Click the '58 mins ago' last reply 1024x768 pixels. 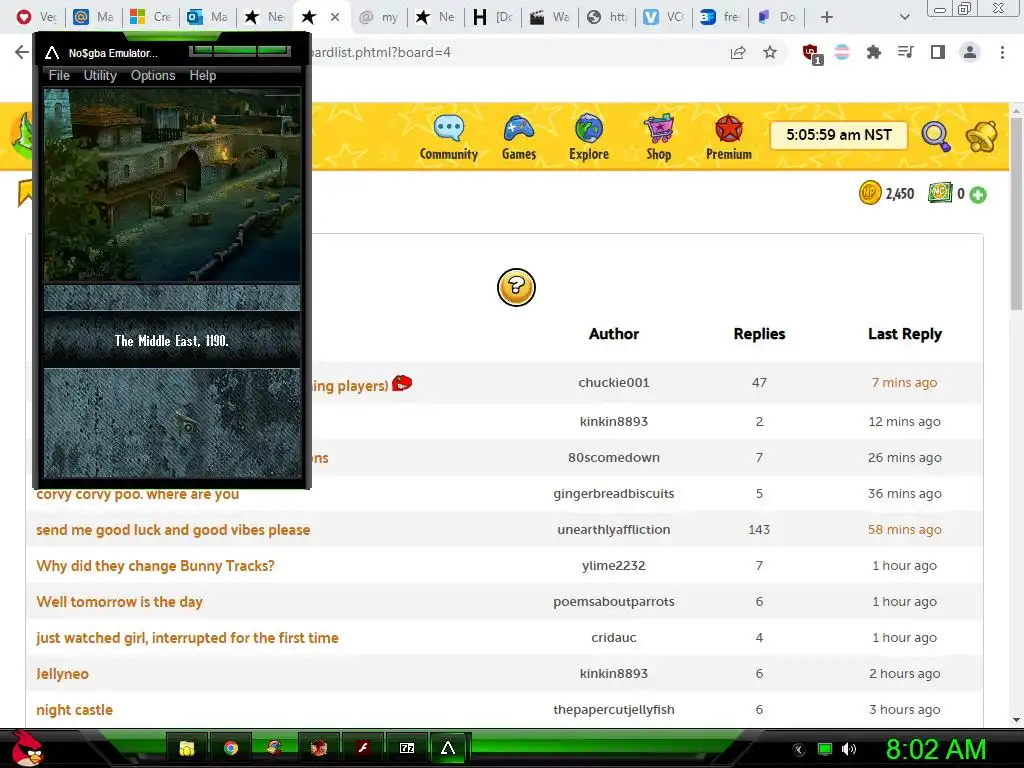pyautogui.click(x=904, y=530)
